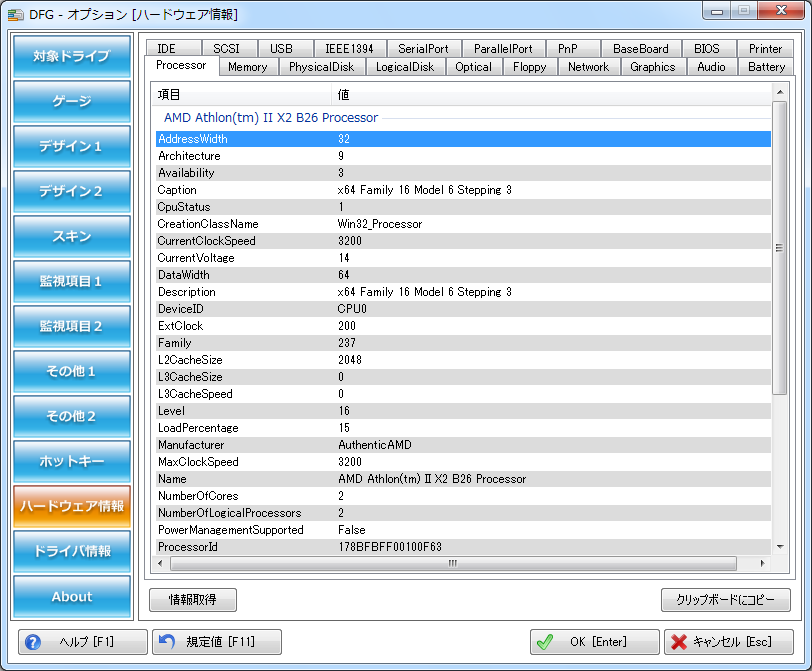812x671 pixels.
Task: Switch to the Network tab
Action: (588, 67)
